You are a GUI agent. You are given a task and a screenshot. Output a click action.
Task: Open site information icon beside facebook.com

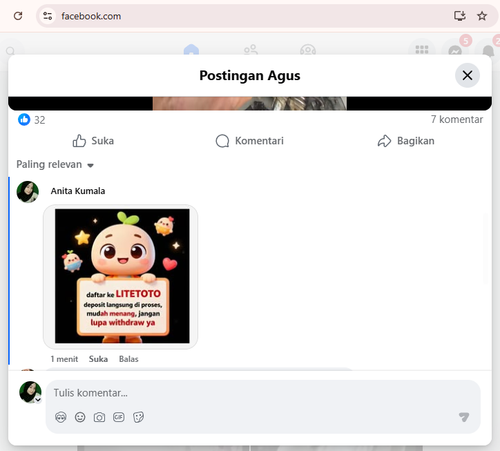pos(47,16)
